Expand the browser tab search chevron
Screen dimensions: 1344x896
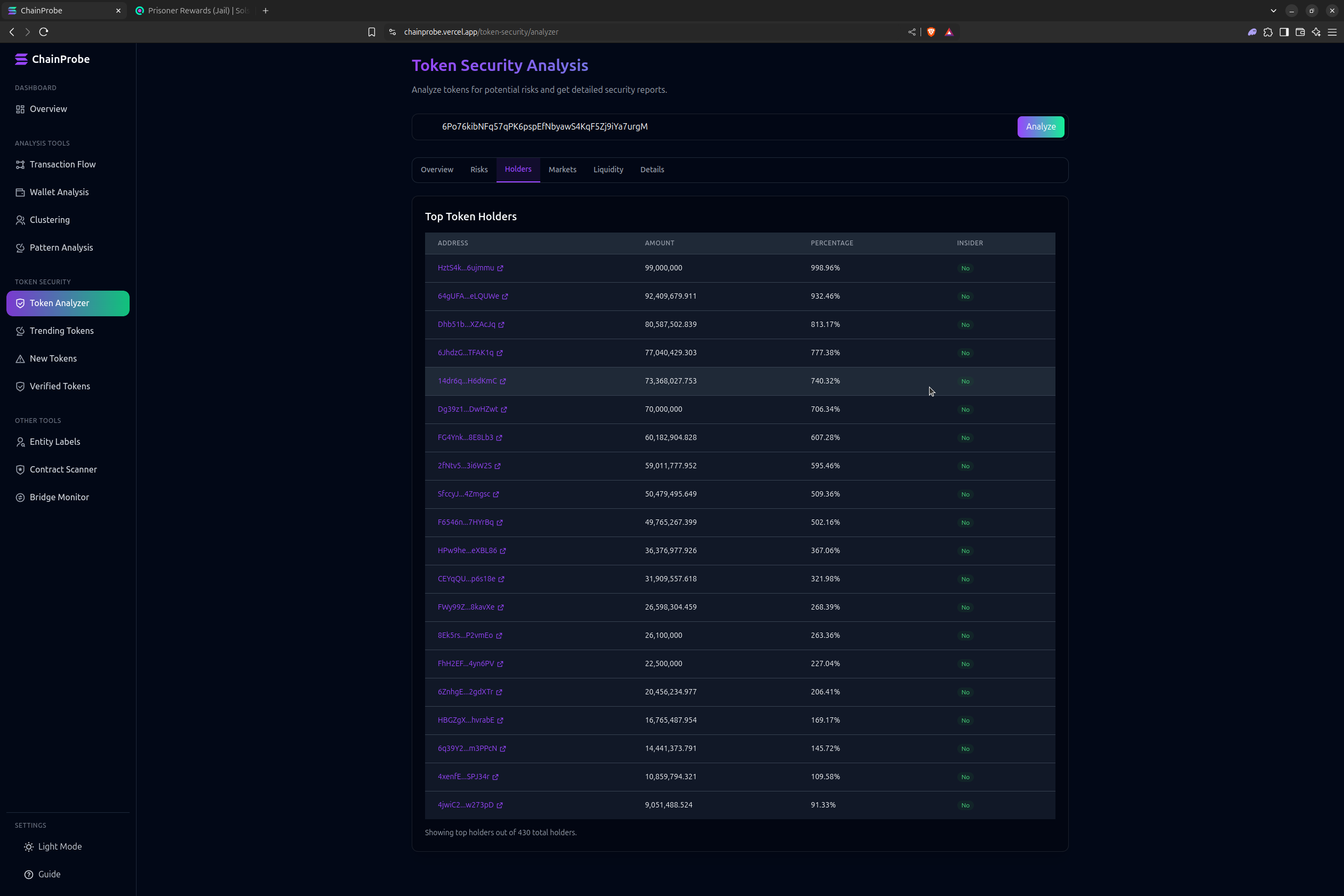[1273, 11]
